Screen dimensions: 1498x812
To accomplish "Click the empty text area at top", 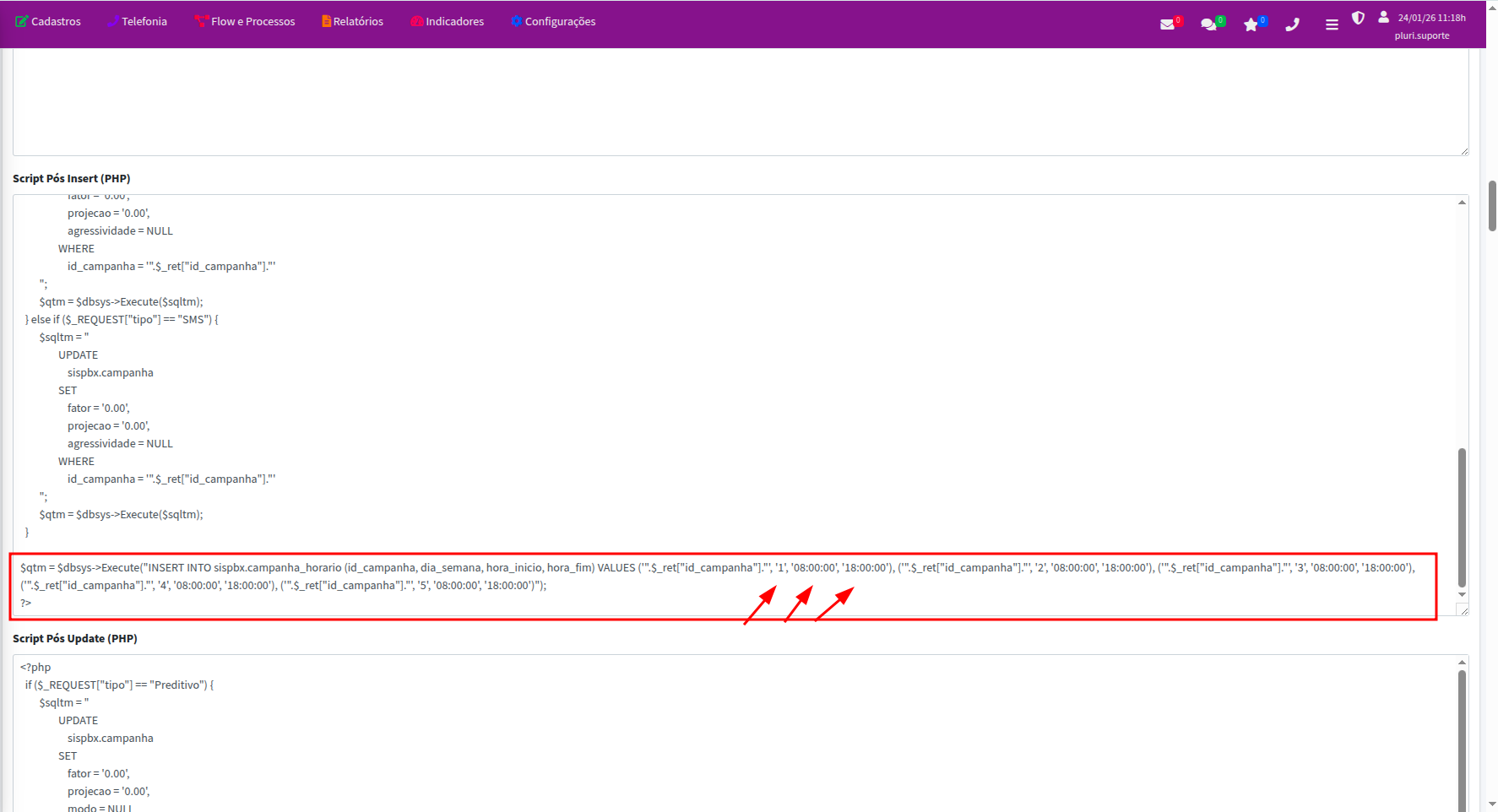I will click(735, 101).
